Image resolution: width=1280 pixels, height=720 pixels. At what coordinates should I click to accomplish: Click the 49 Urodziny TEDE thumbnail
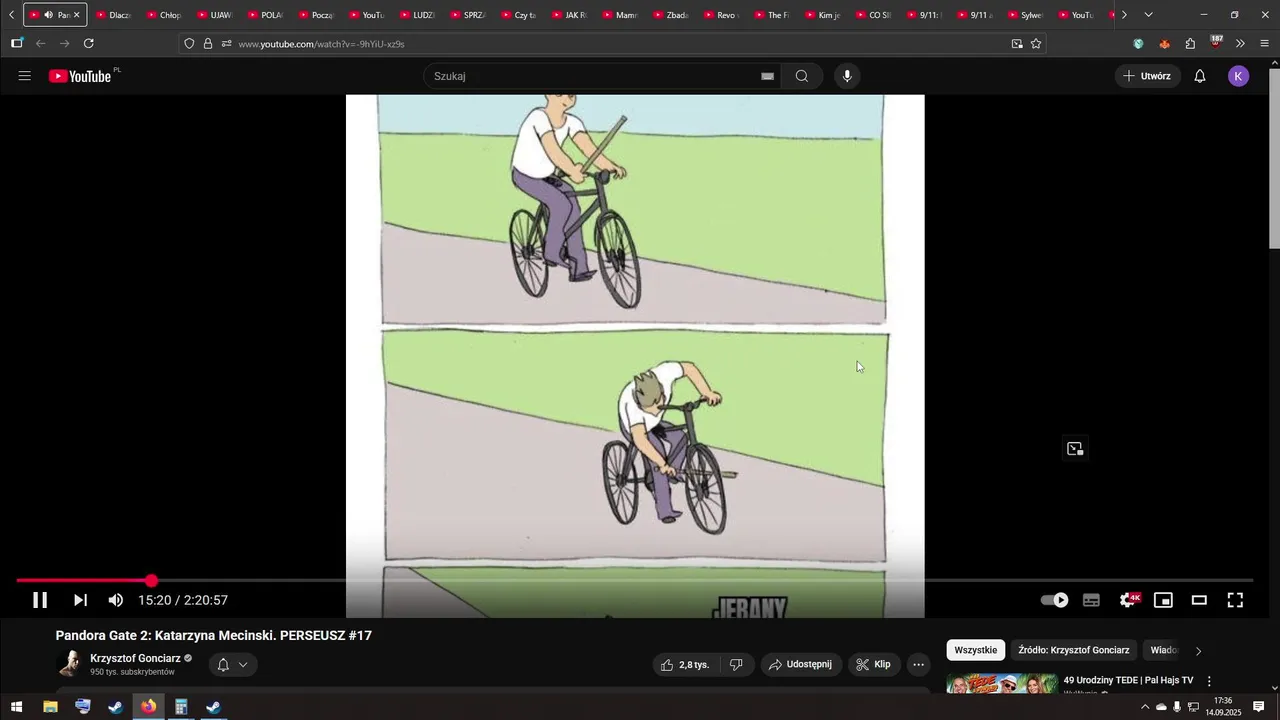pyautogui.click(x=1002, y=684)
